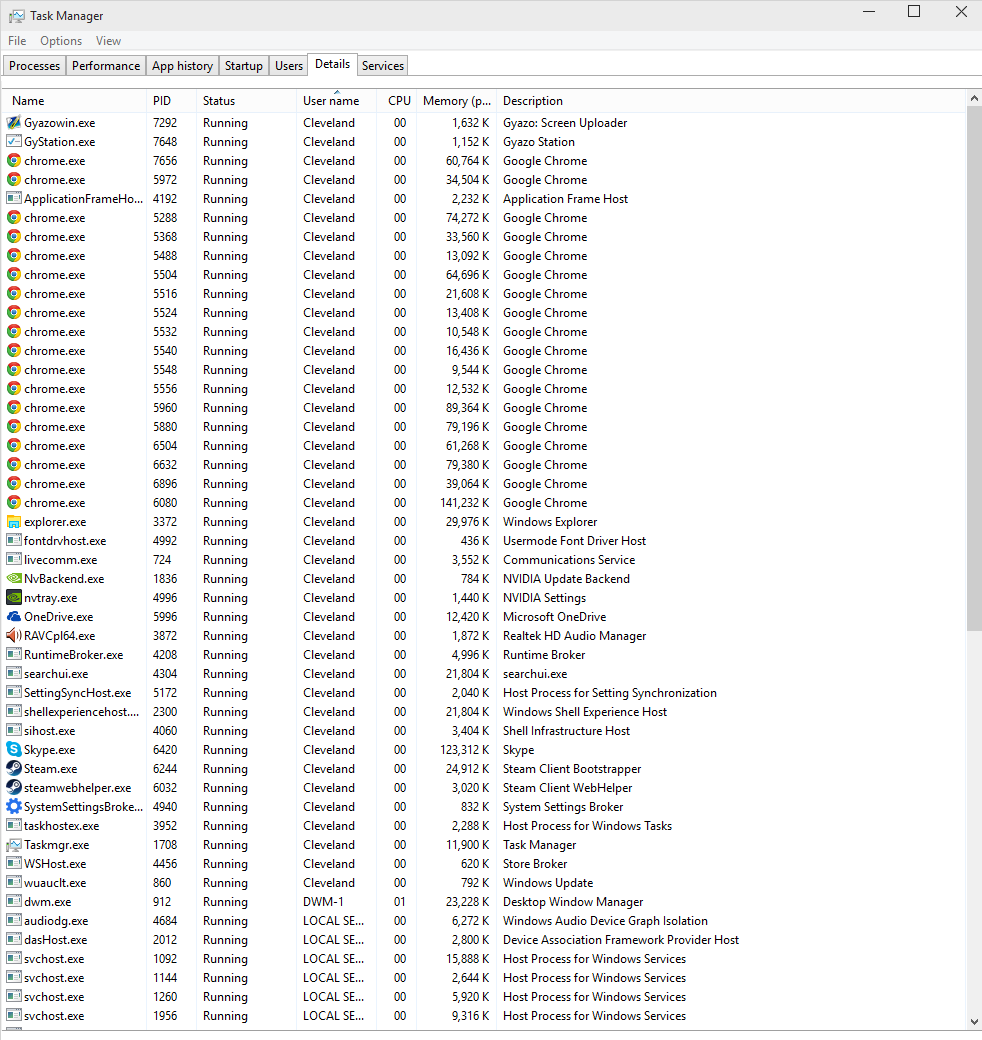
Task: Click the NvBackend.exe NVIDIA icon
Action: tap(14, 579)
